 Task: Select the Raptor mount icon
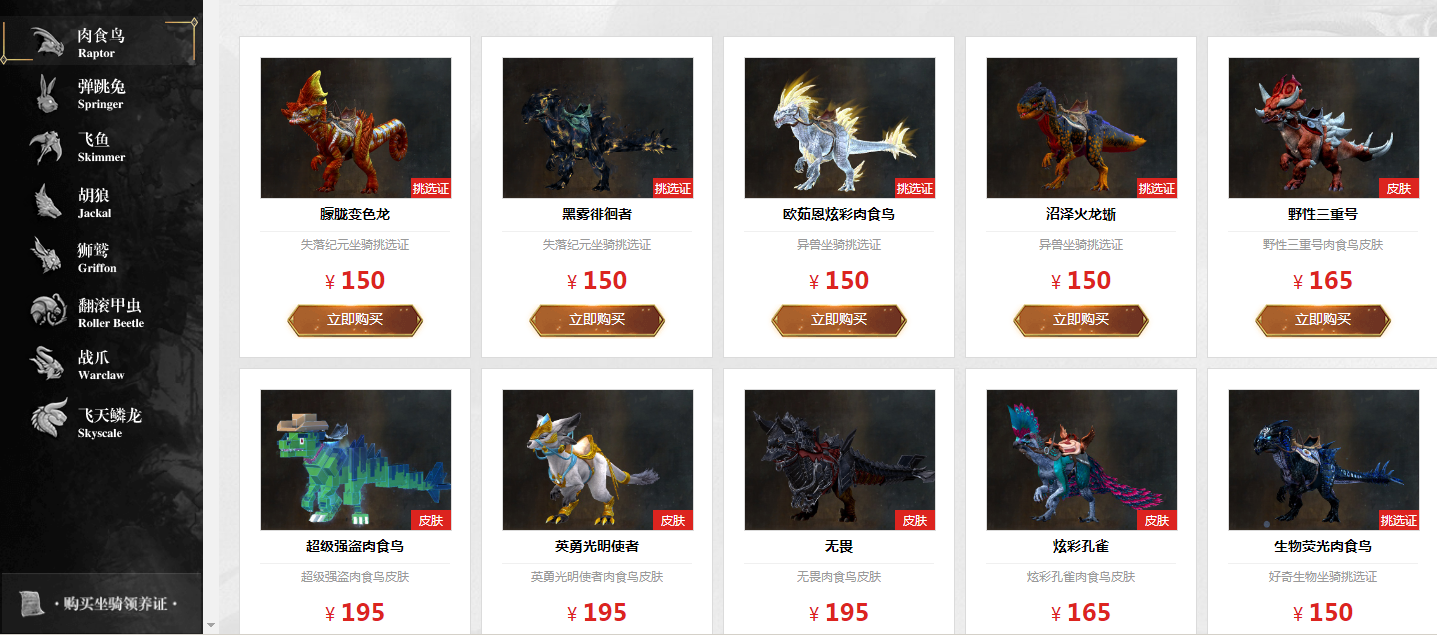click(47, 42)
